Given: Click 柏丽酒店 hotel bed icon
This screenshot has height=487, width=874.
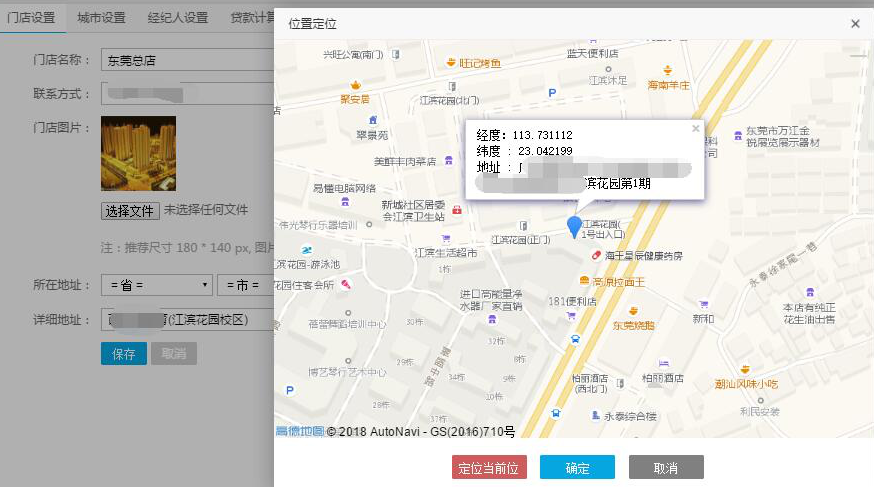Looking at the screenshot, I should pyautogui.click(x=663, y=363).
